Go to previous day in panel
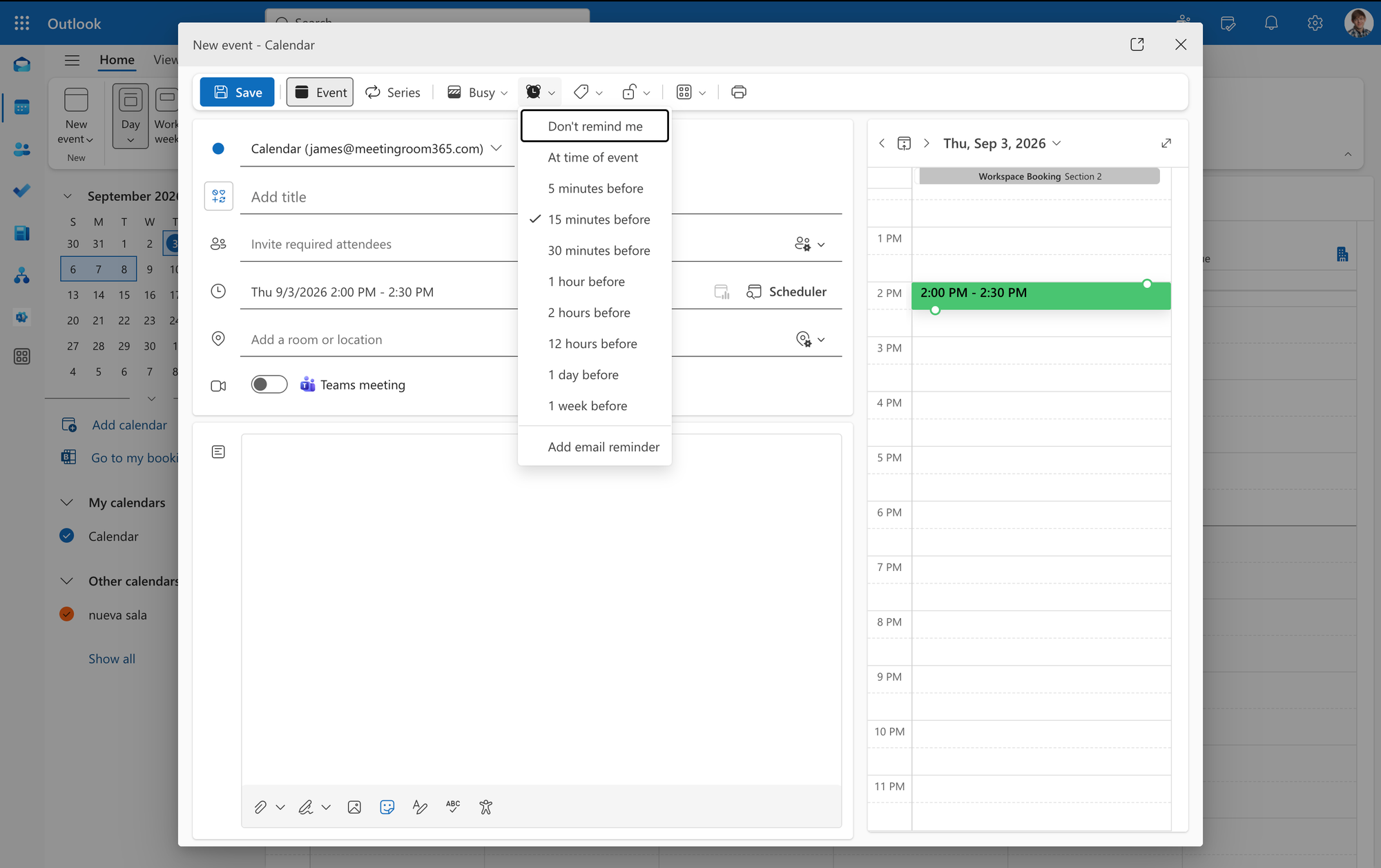The image size is (1381, 868). pos(882,143)
